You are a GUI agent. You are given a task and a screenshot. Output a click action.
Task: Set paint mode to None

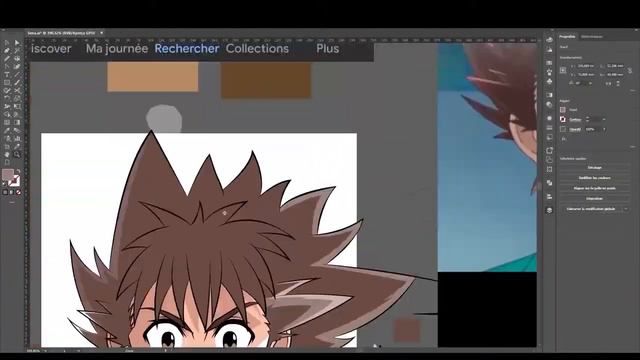pyautogui.click(x=18, y=192)
